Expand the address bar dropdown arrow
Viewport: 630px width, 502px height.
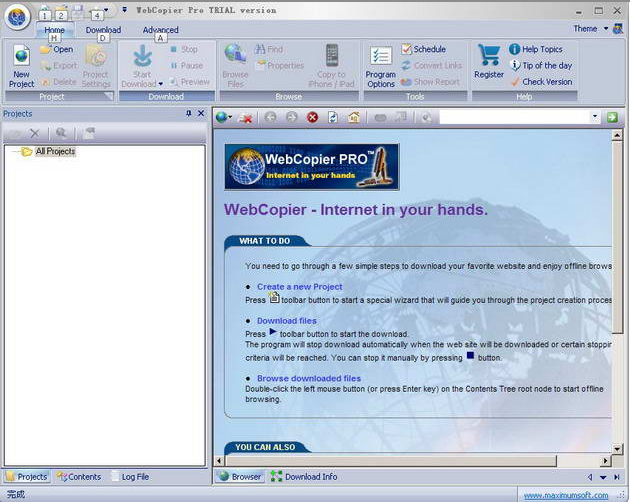(595, 117)
